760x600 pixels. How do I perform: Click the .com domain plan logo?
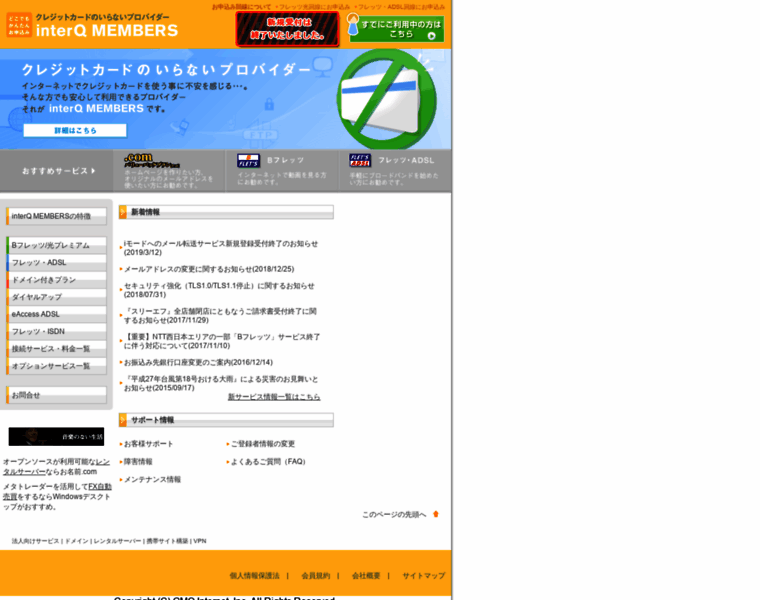point(151,160)
